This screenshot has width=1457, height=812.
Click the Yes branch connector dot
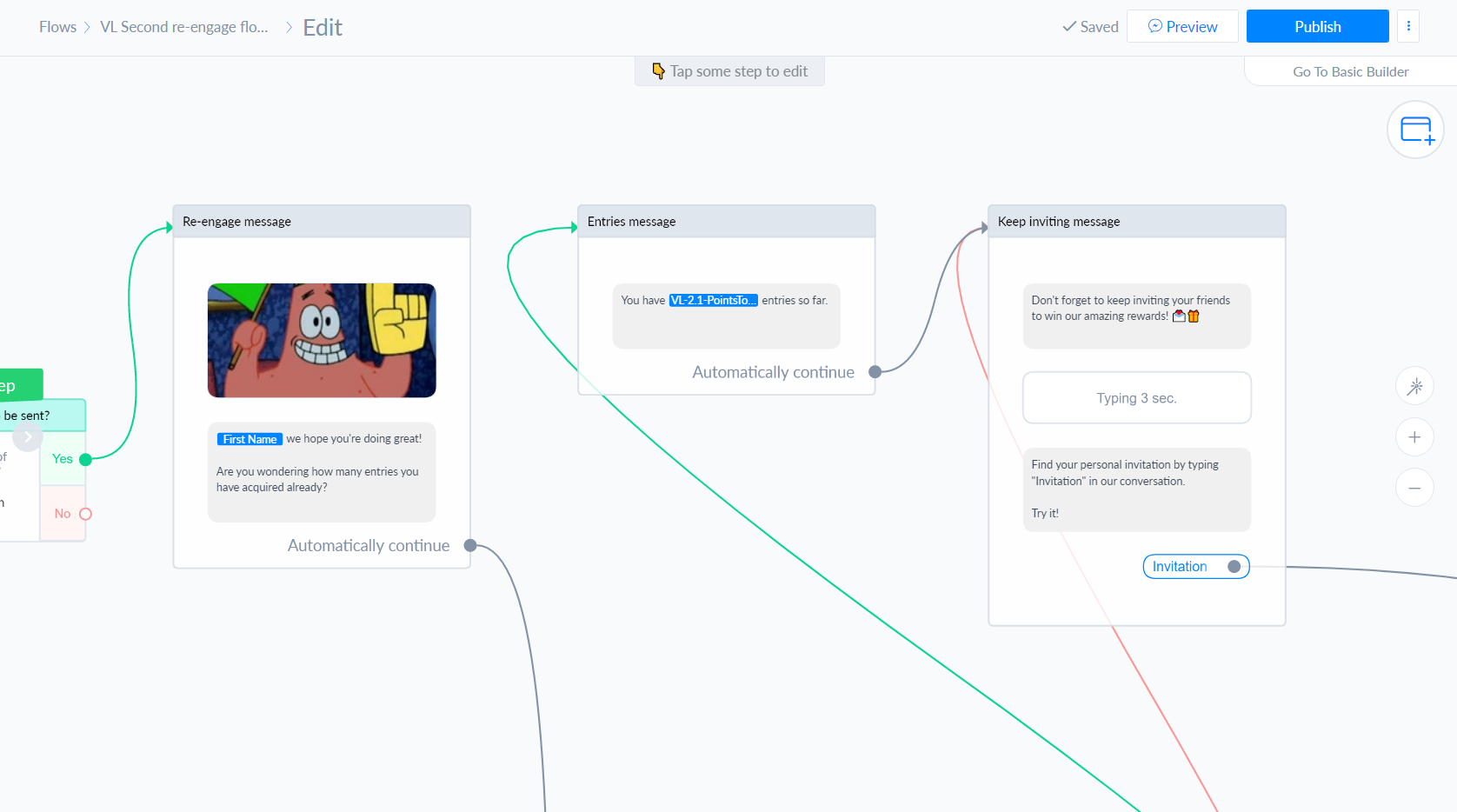click(85, 459)
